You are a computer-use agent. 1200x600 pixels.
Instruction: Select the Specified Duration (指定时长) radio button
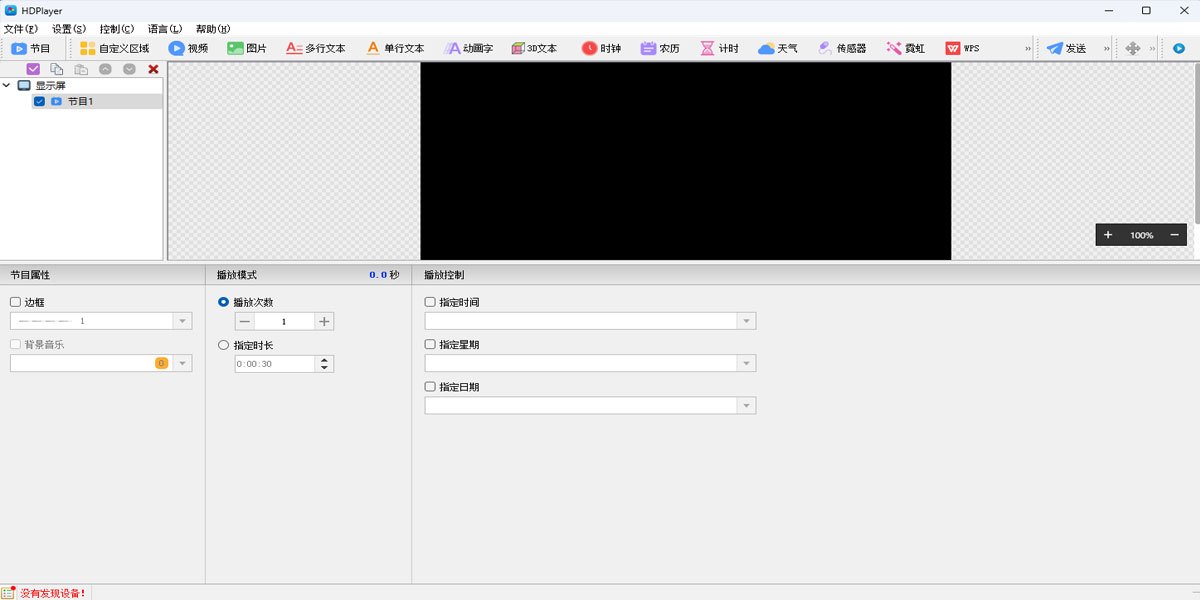pyautogui.click(x=223, y=345)
